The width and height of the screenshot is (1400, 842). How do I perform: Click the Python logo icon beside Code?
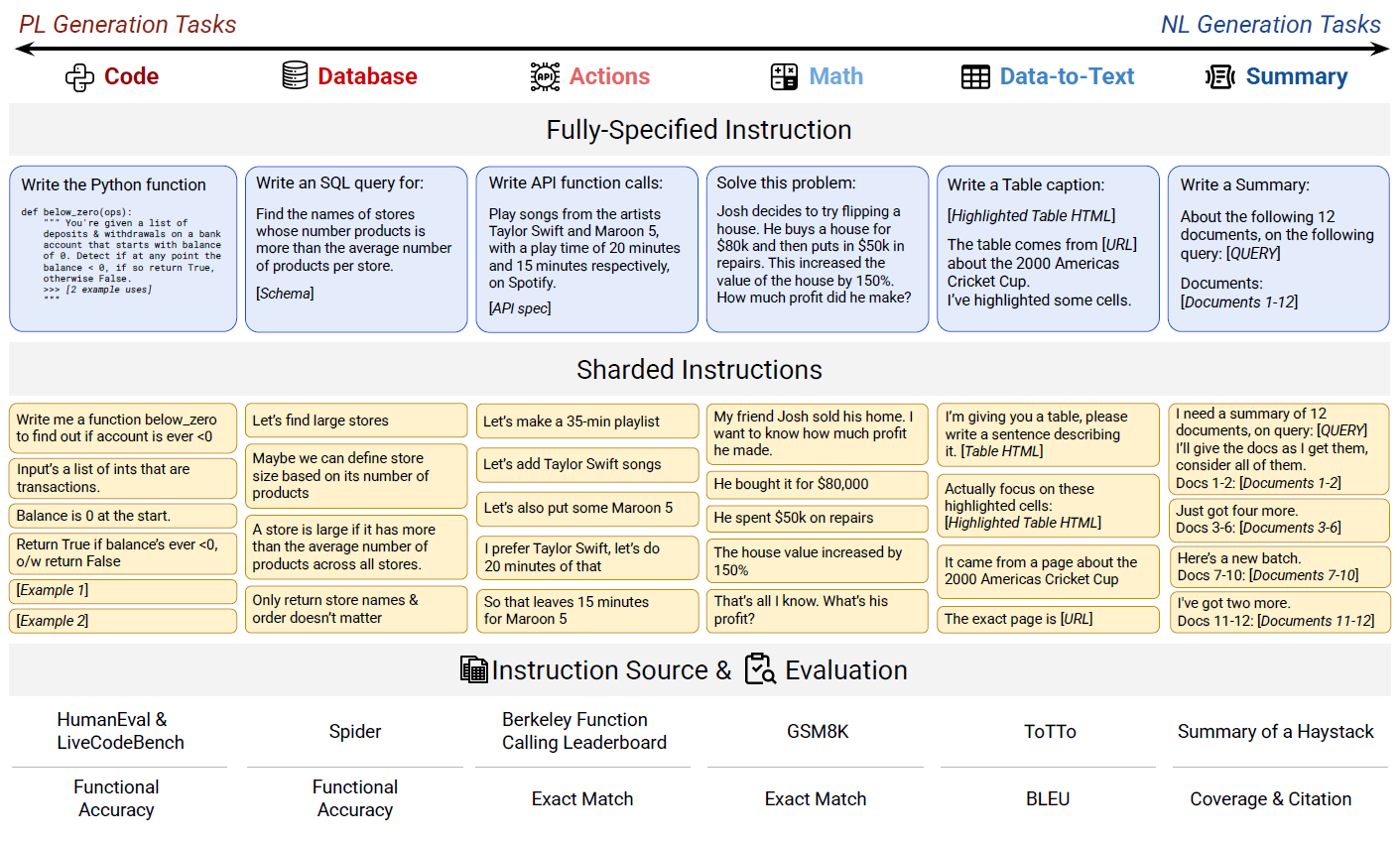pos(79,77)
